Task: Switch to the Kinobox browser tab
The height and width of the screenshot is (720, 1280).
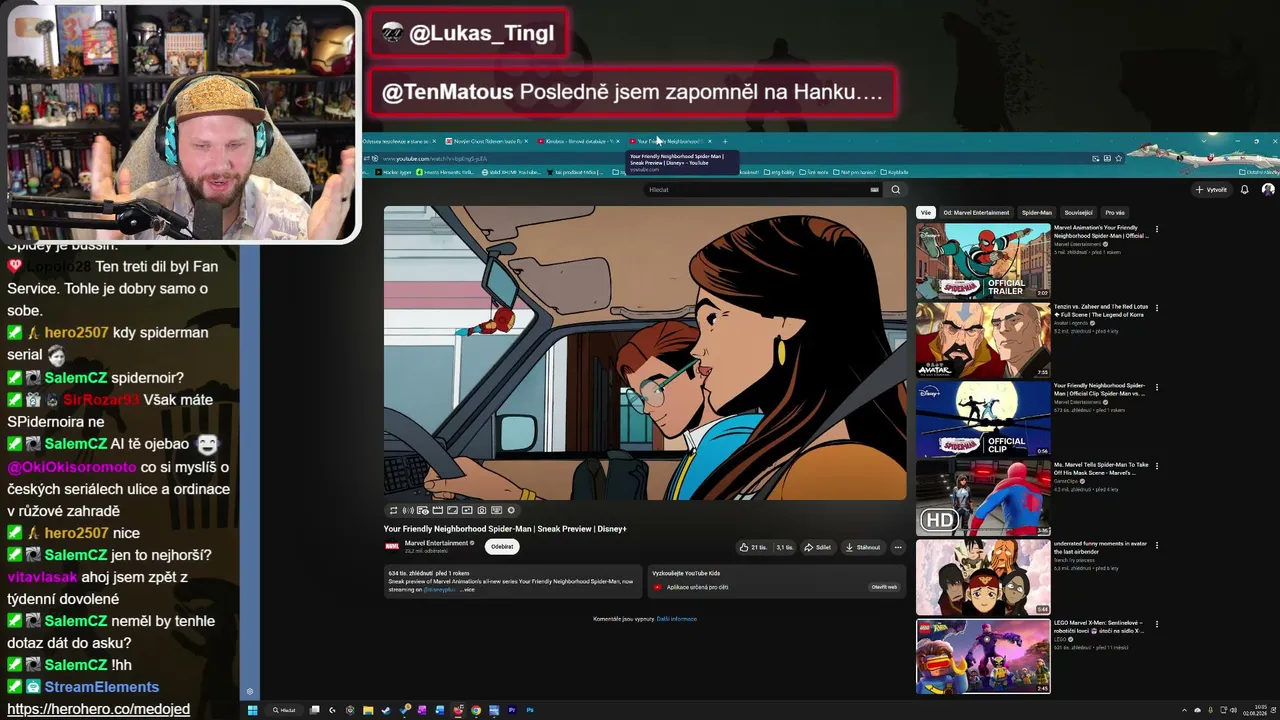Action: tap(580, 141)
